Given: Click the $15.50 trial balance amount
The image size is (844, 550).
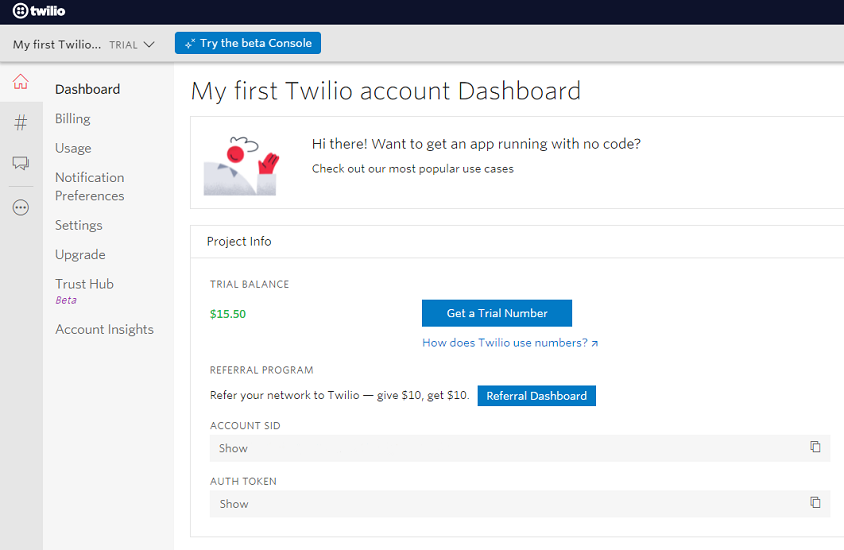Looking at the screenshot, I should tap(228, 314).
